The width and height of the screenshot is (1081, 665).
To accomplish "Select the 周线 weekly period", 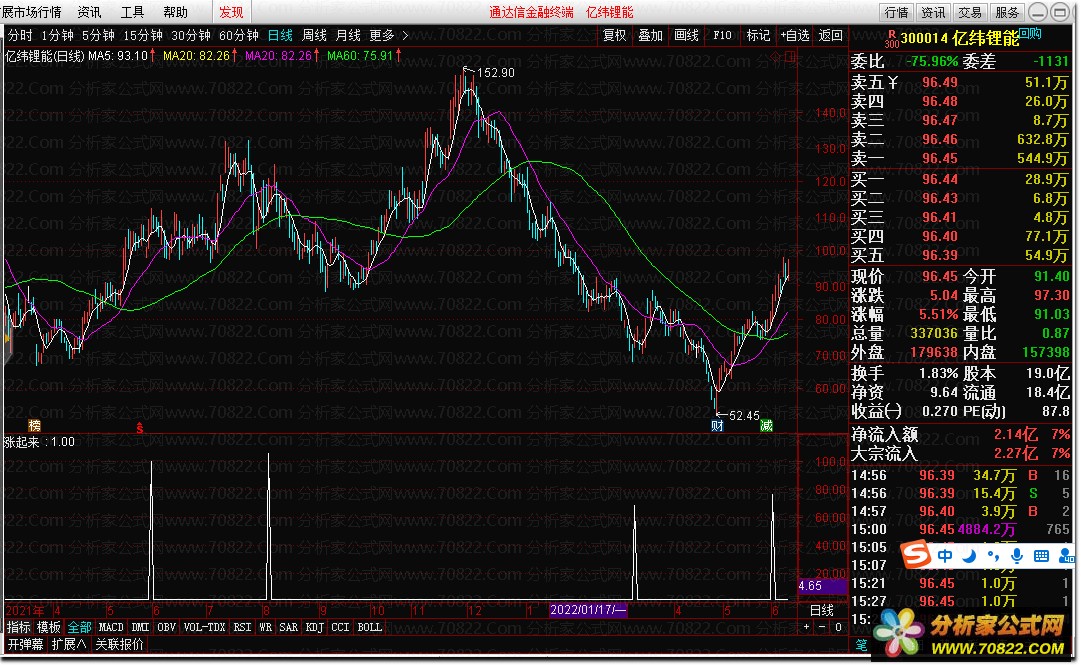I will point(314,35).
